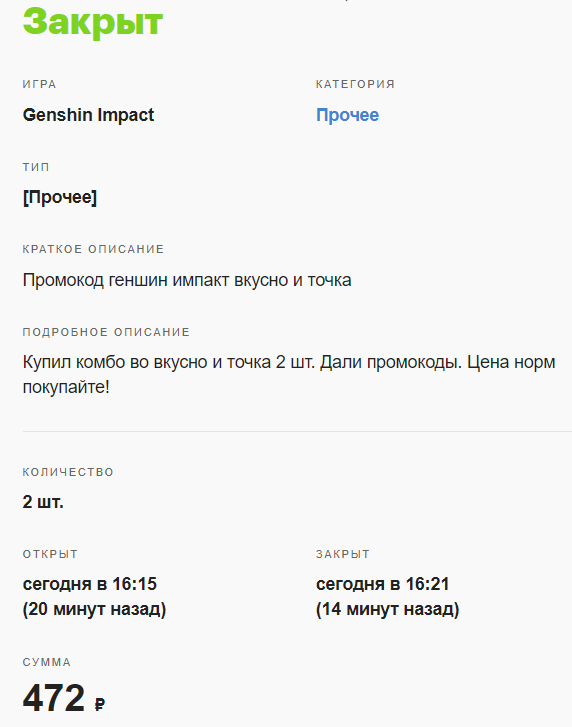This screenshot has width=572, height=727.
Task: Click the ruble currency symbol
Action: coord(100,704)
